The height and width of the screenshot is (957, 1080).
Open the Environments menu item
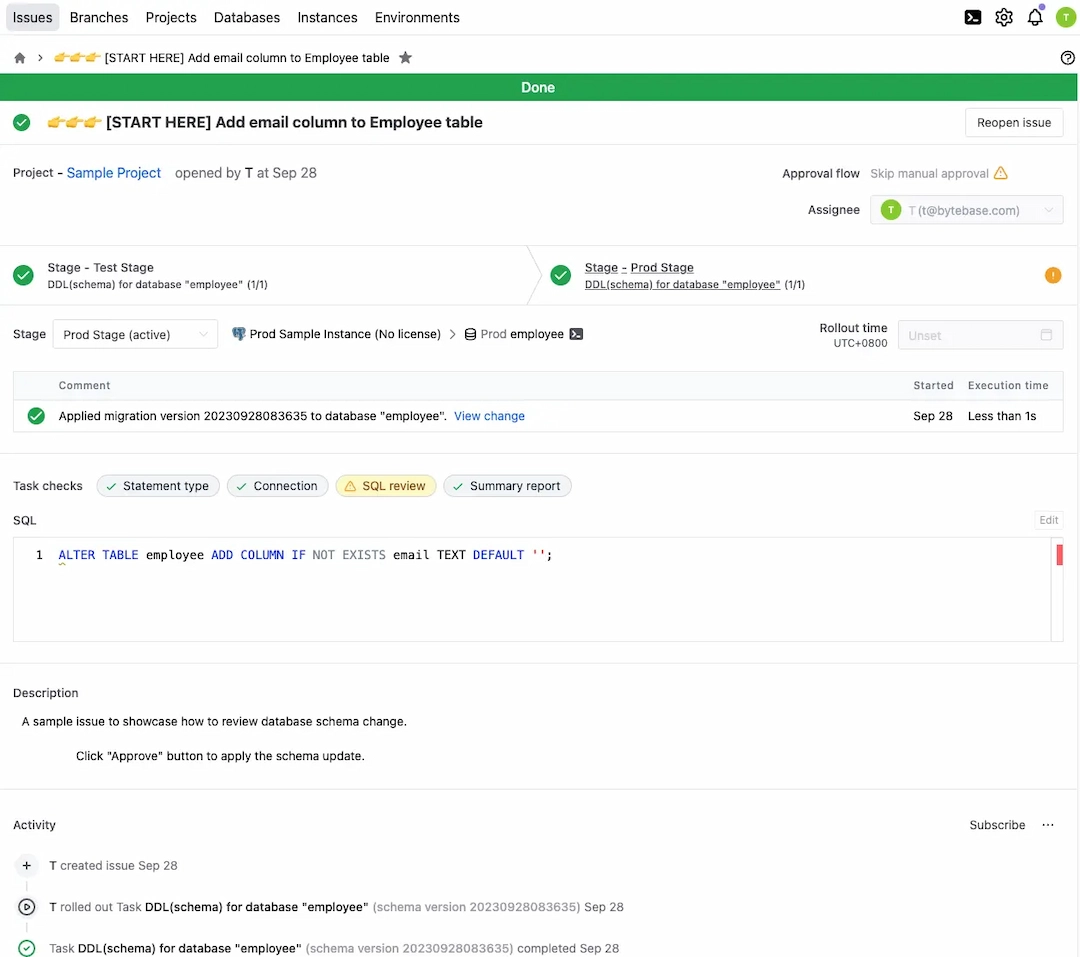click(x=417, y=17)
